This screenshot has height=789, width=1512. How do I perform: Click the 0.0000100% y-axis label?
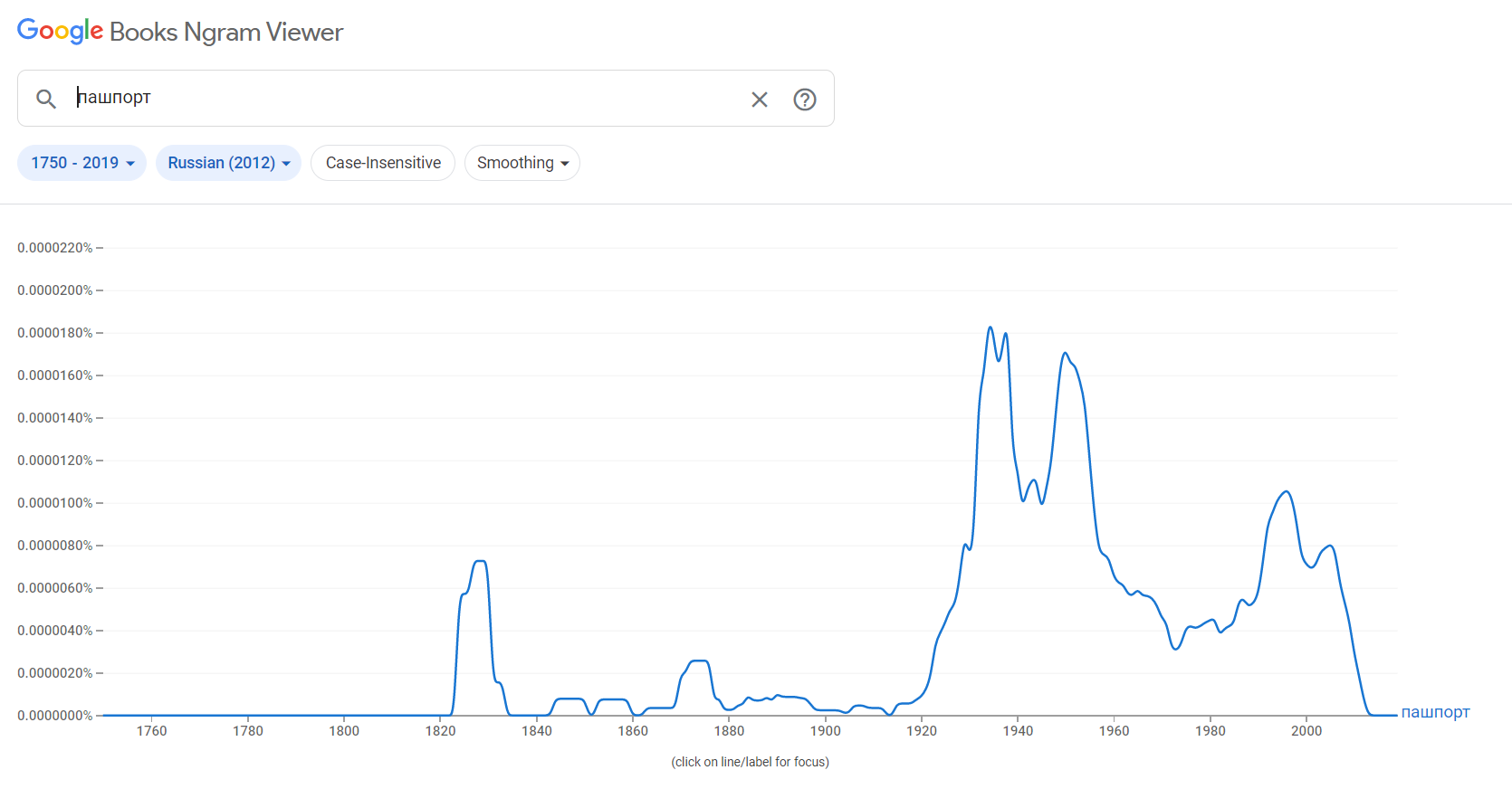click(55, 503)
